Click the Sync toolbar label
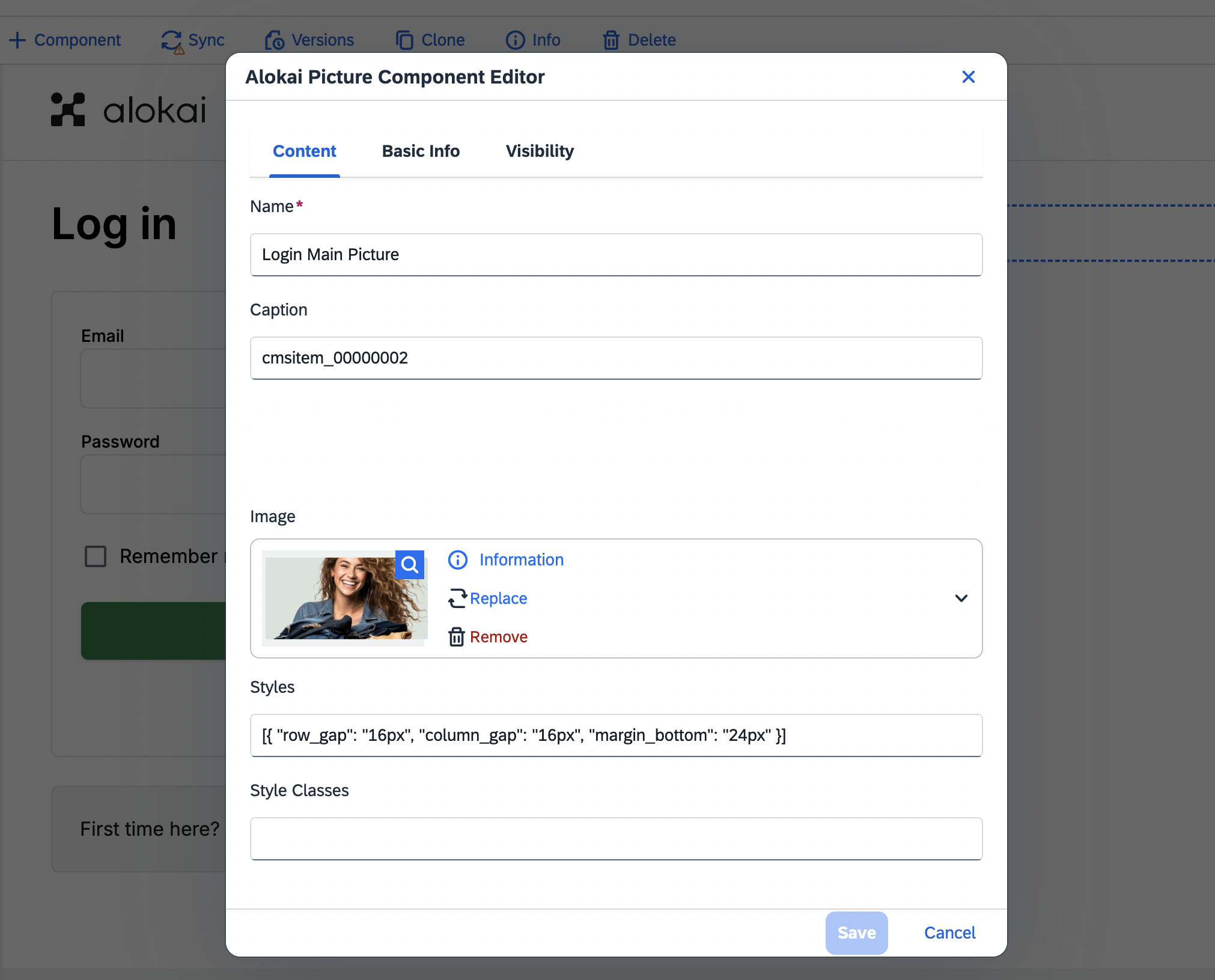Screen dimensions: 1215x980 pos(206,40)
